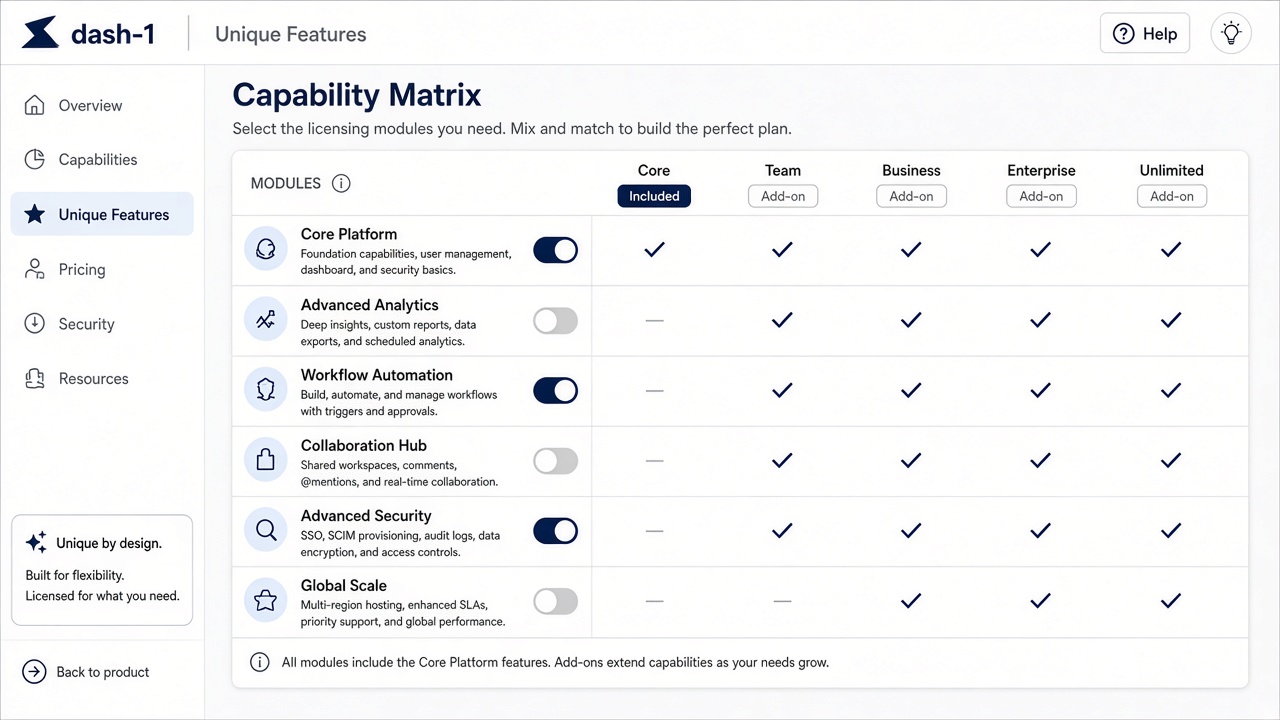Click the sparkle icon beside Unique by design
Viewport: 1280px width, 720px height.
coord(36,543)
